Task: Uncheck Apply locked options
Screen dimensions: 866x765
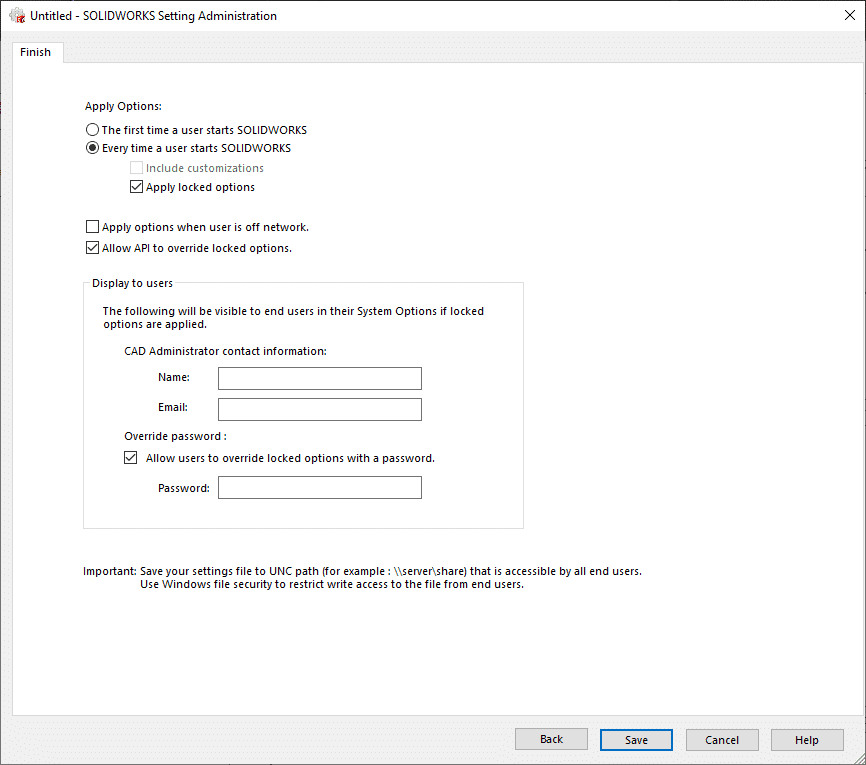Action: tap(136, 187)
